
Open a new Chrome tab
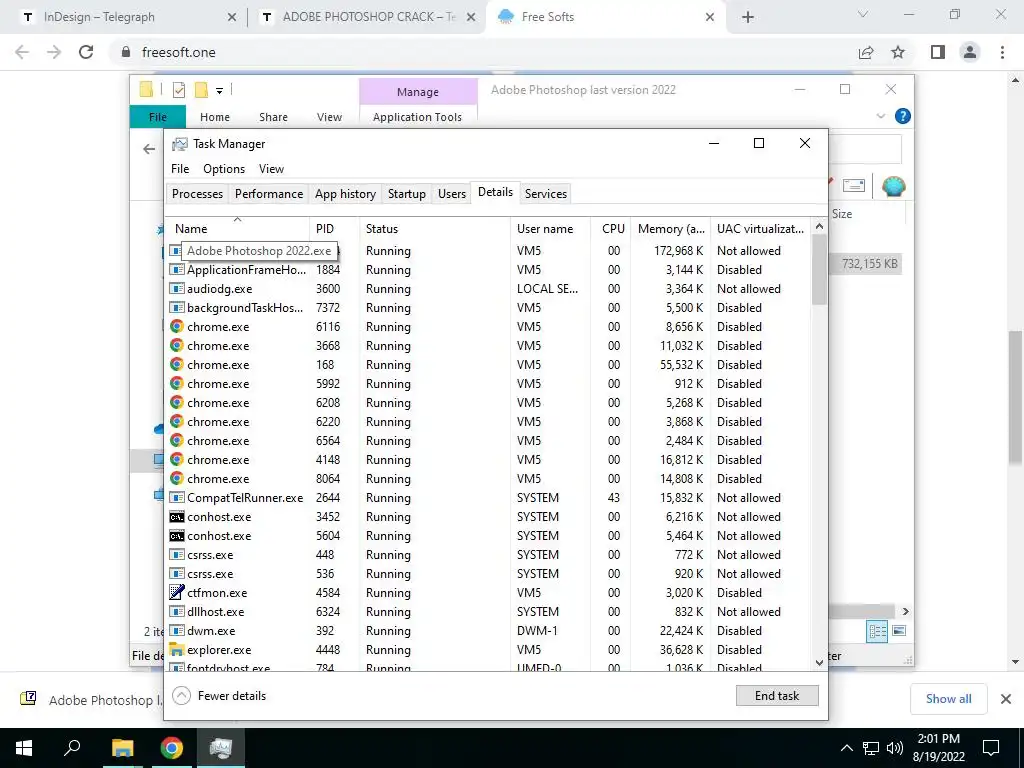pos(748,18)
